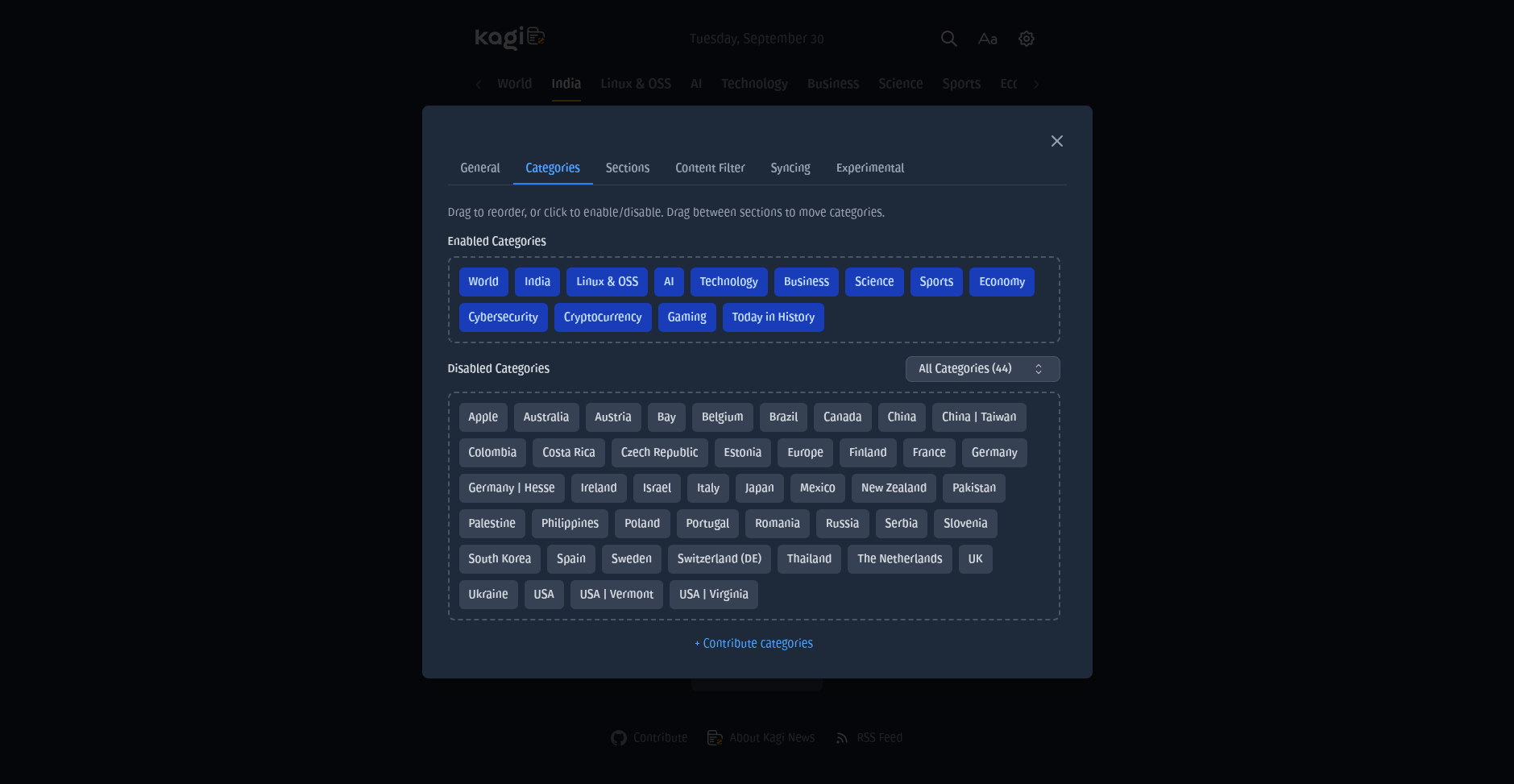Image resolution: width=1514 pixels, height=784 pixels.
Task: Open search with the magnifier icon
Action: pos(948,39)
